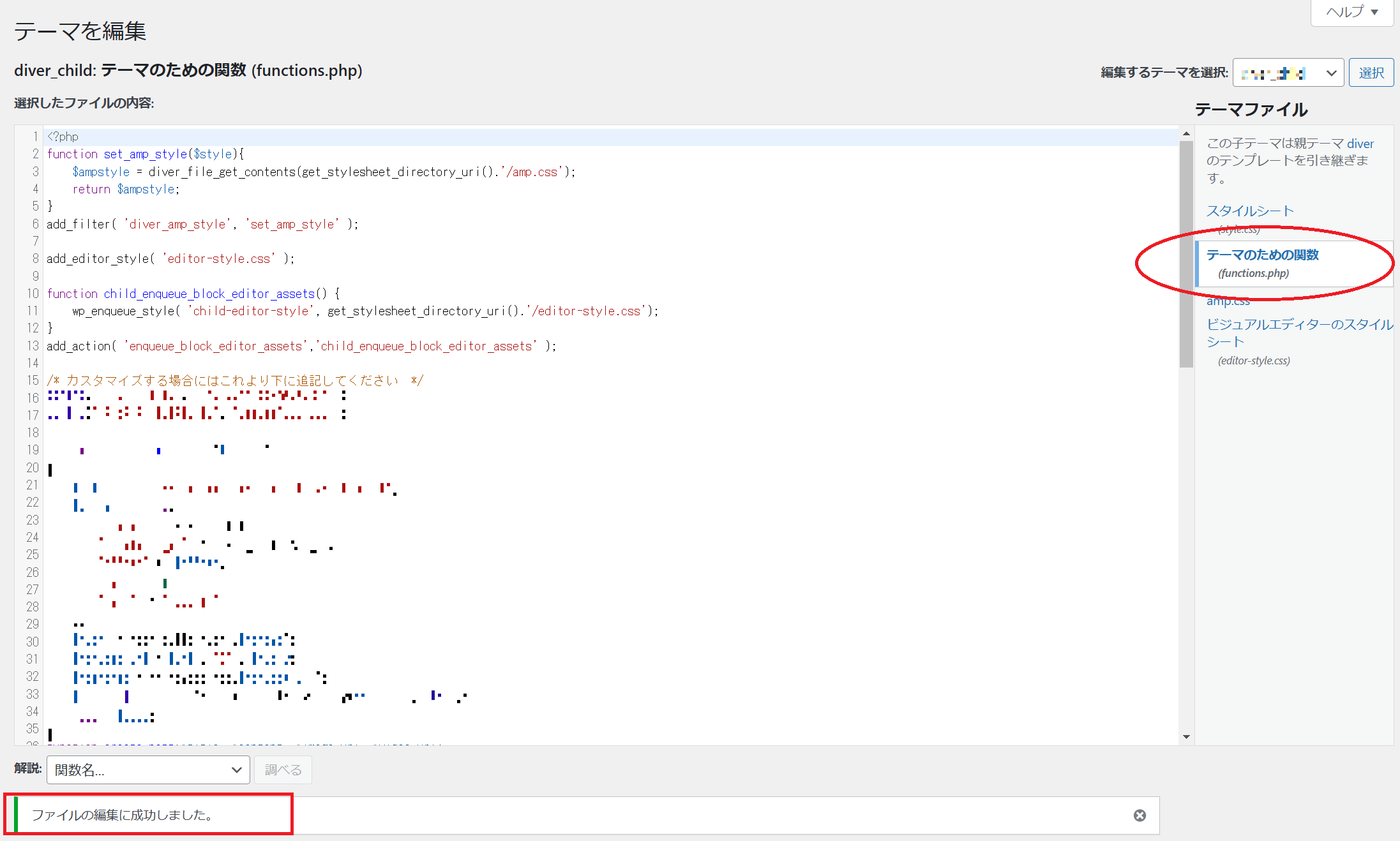Click the success message text
The height and width of the screenshot is (841, 1400).
click(122, 815)
